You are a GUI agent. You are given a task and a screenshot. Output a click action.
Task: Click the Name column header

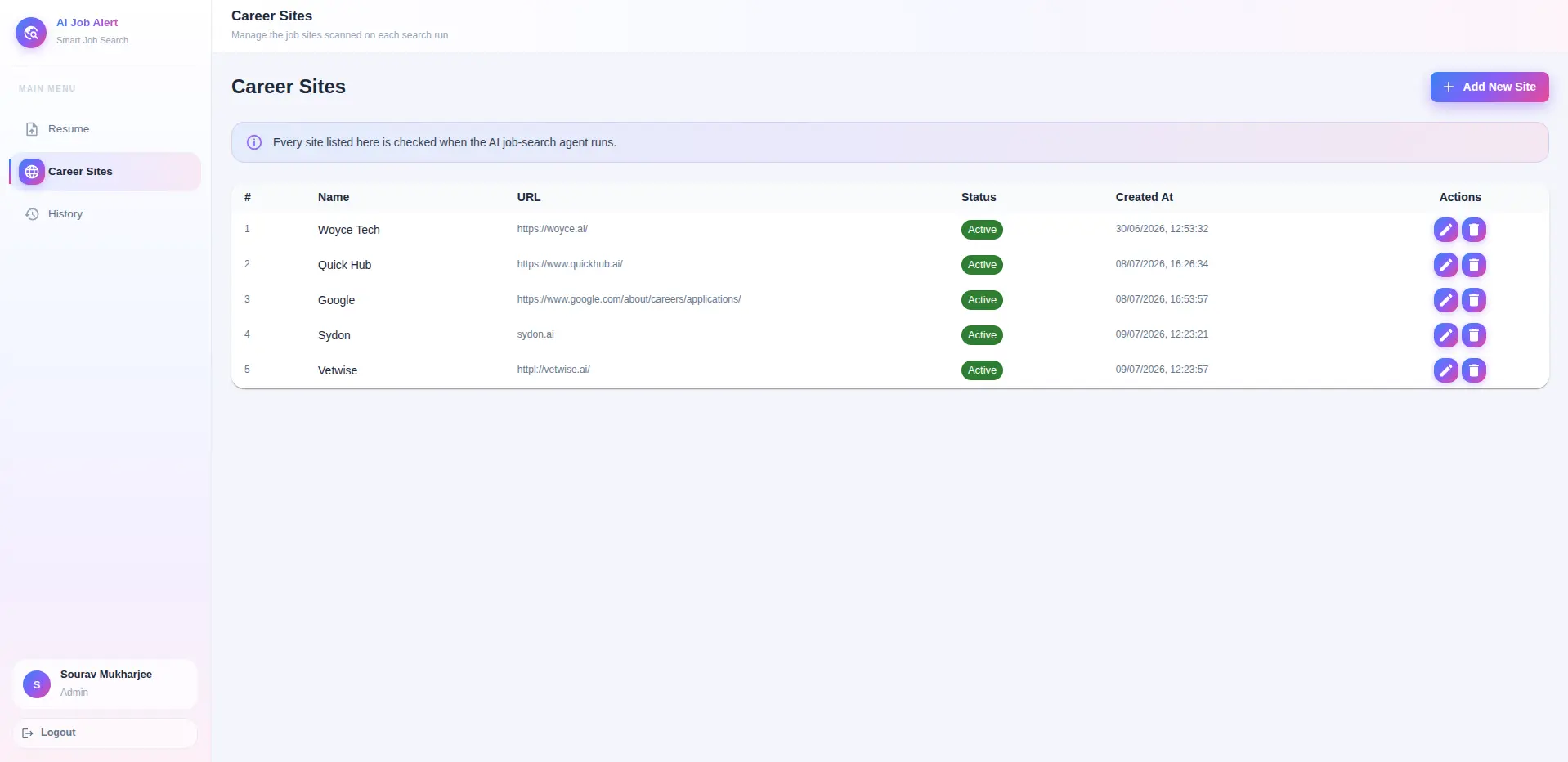(x=334, y=197)
